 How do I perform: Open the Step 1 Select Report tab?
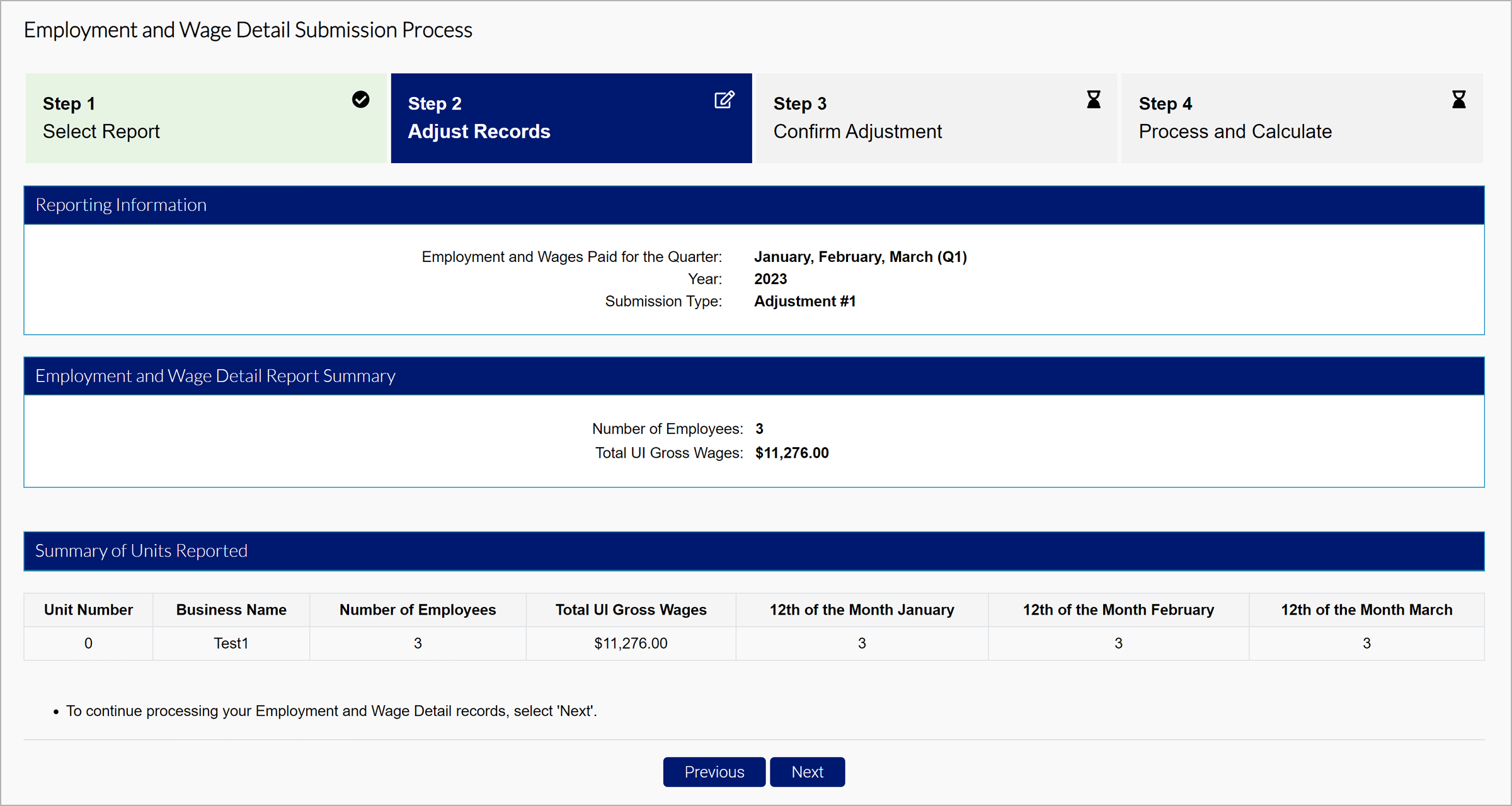pos(205,118)
